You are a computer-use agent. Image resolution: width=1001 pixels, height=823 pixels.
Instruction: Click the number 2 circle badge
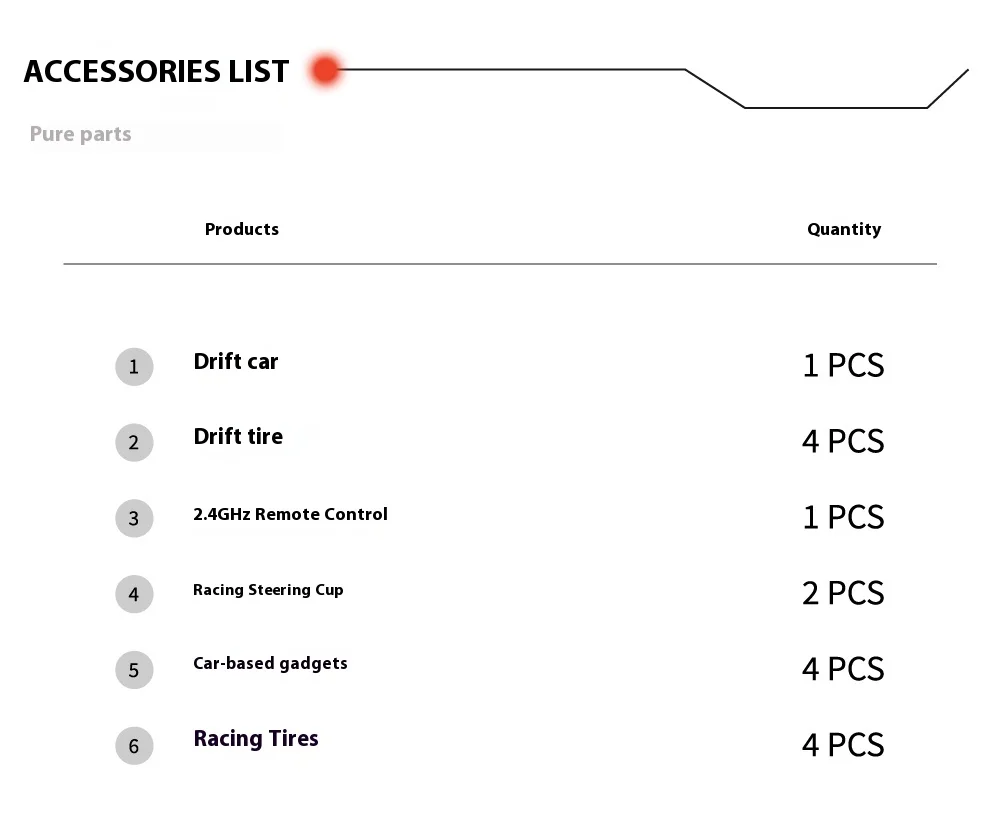134,443
